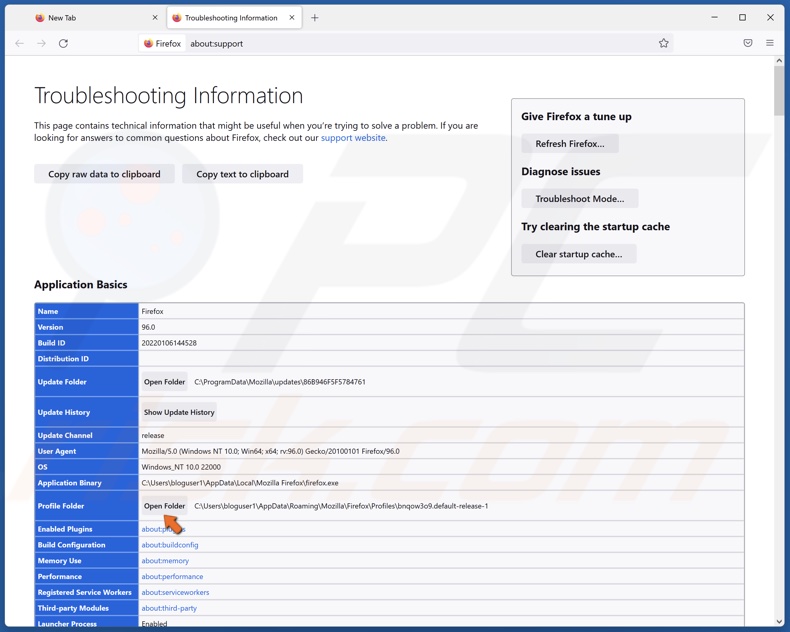Click Copy raw data to clipboard
The width and height of the screenshot is (790, 632).
[x=104, y=174]
